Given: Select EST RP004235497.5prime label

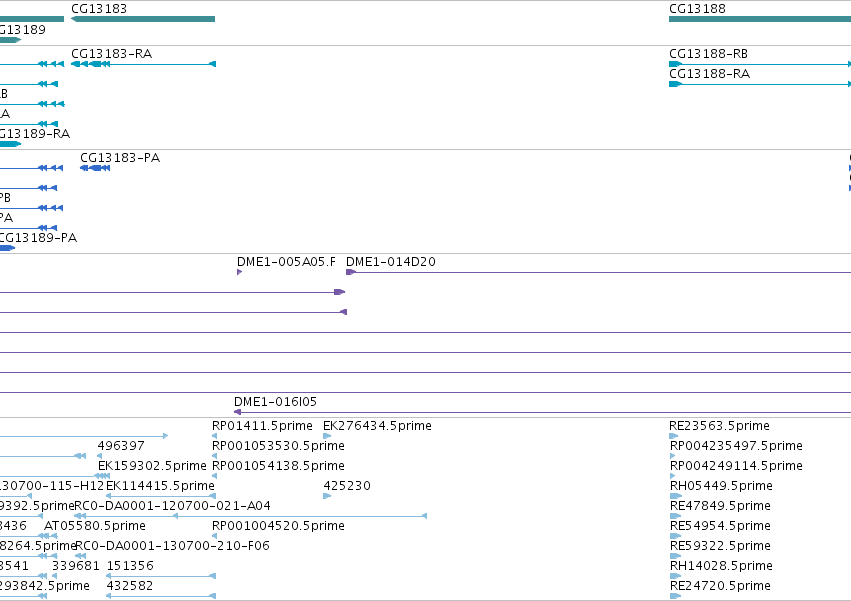Looking at the screenshot, I should pyautogui.click(x=736, y=446).
